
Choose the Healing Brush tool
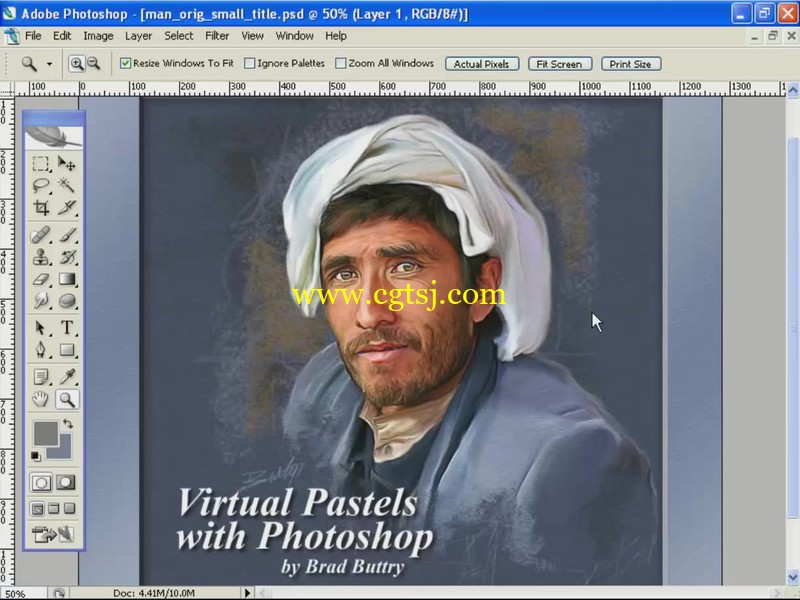click(41, 235)
